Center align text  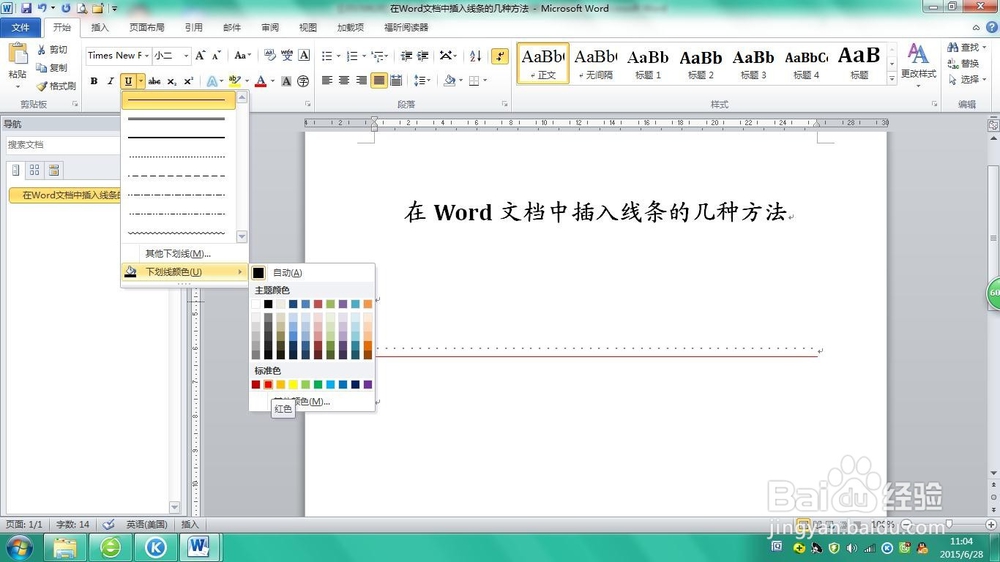pyautogui.click(x=344, y=80)
